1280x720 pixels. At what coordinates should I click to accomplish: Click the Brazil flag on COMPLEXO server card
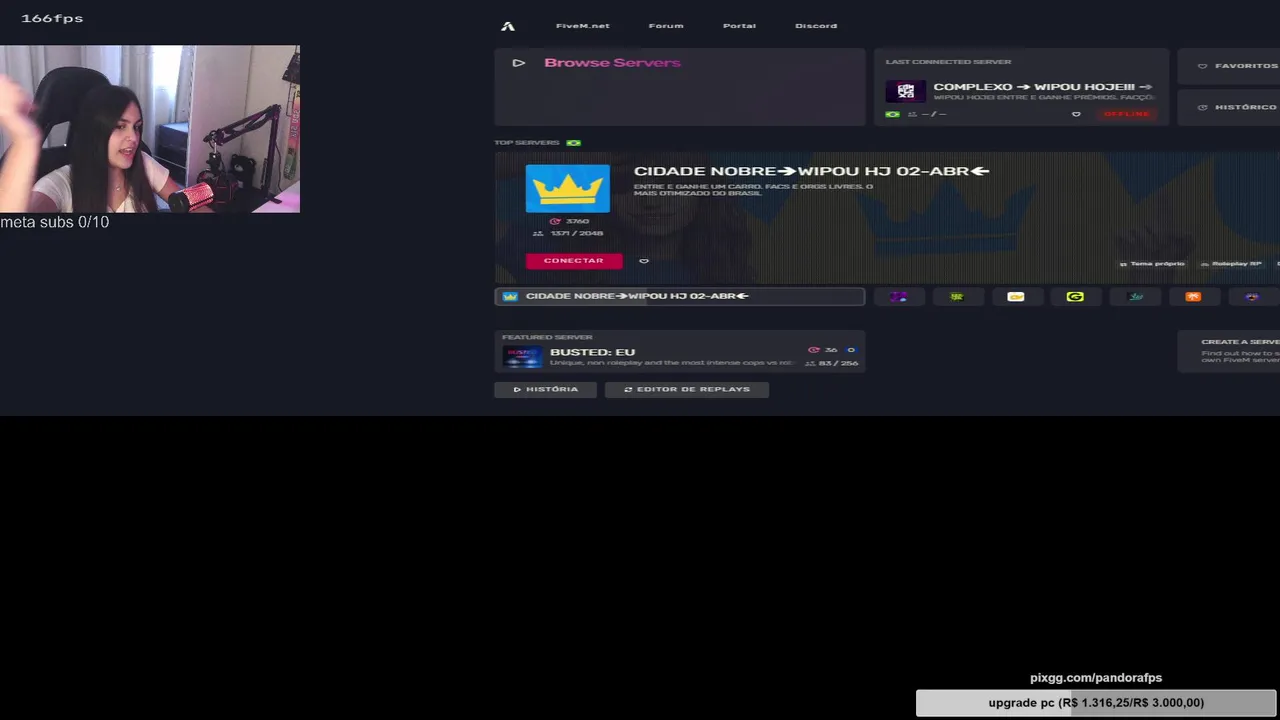tap(893, 114)
